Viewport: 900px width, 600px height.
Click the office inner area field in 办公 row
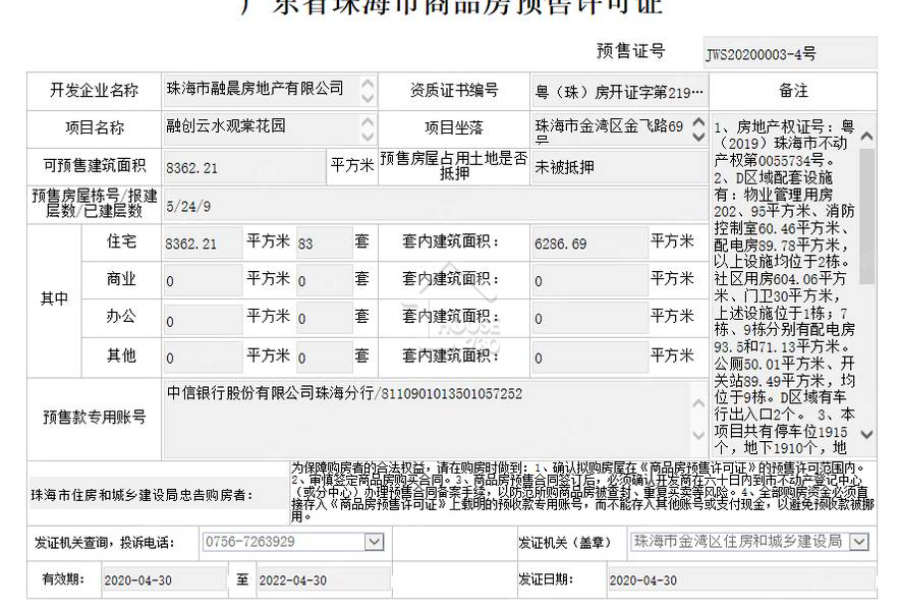tap(590, 319)
